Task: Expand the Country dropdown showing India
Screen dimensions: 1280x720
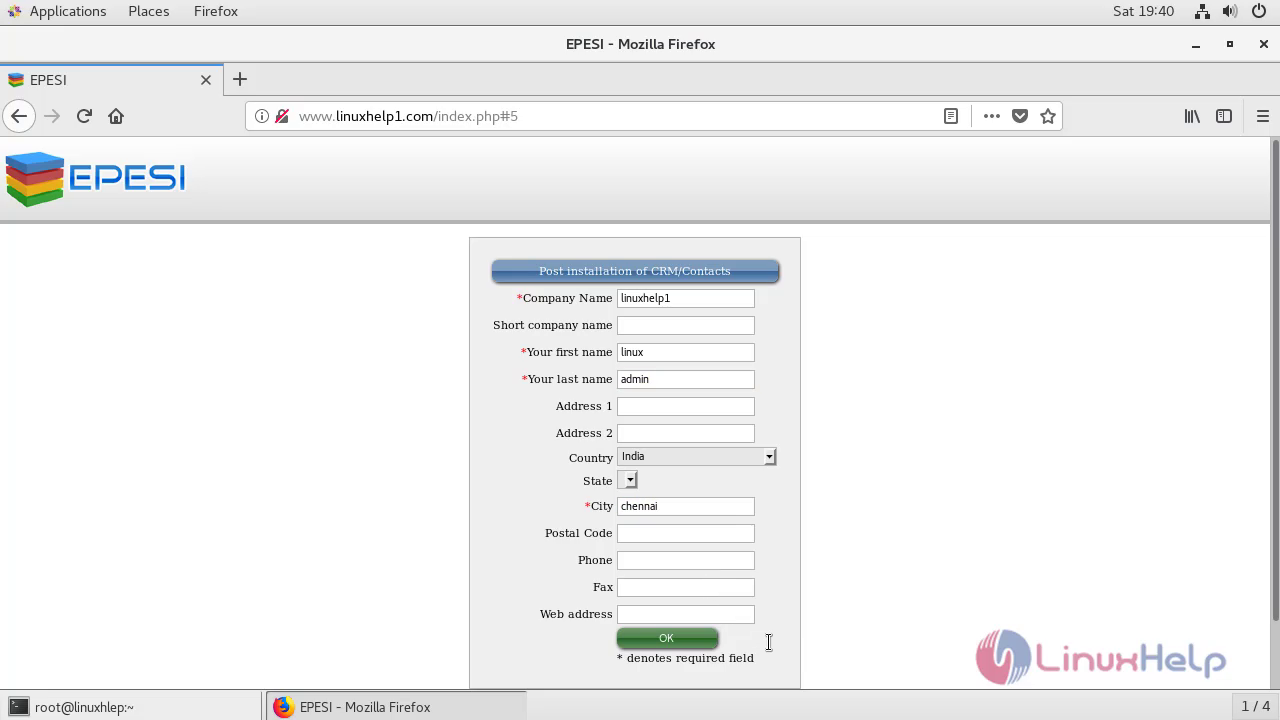Action: (x=697, y=457)
